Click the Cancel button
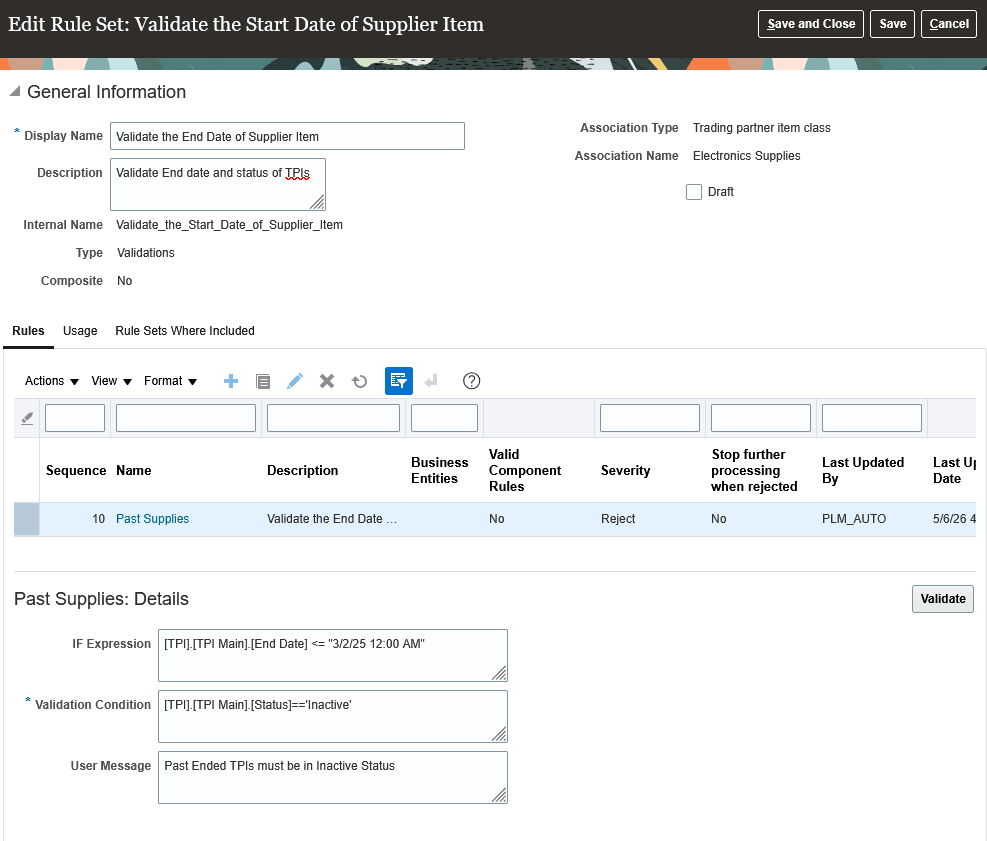This screenshot has height=841, width=987. pyautogui.click(x=949, y=24)
